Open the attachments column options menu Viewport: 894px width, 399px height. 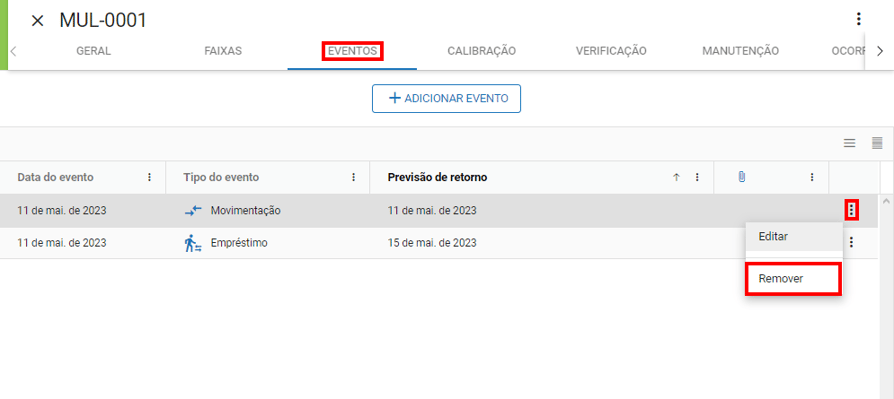(x=812, y=177)
